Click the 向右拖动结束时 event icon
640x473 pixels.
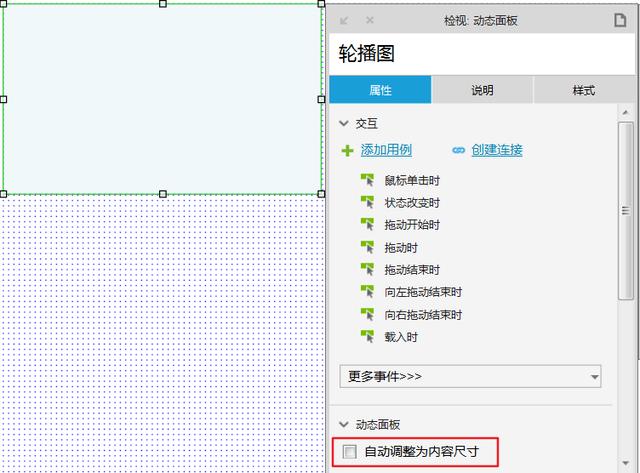coord(367,315)
